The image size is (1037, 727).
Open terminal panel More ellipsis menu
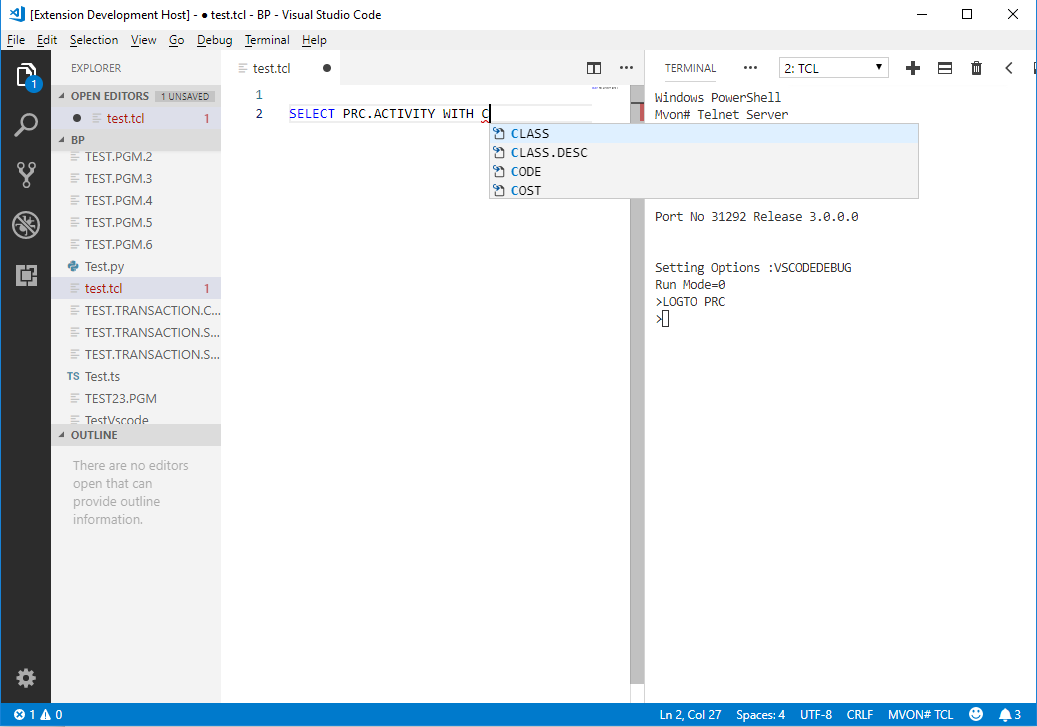[750, 67]
